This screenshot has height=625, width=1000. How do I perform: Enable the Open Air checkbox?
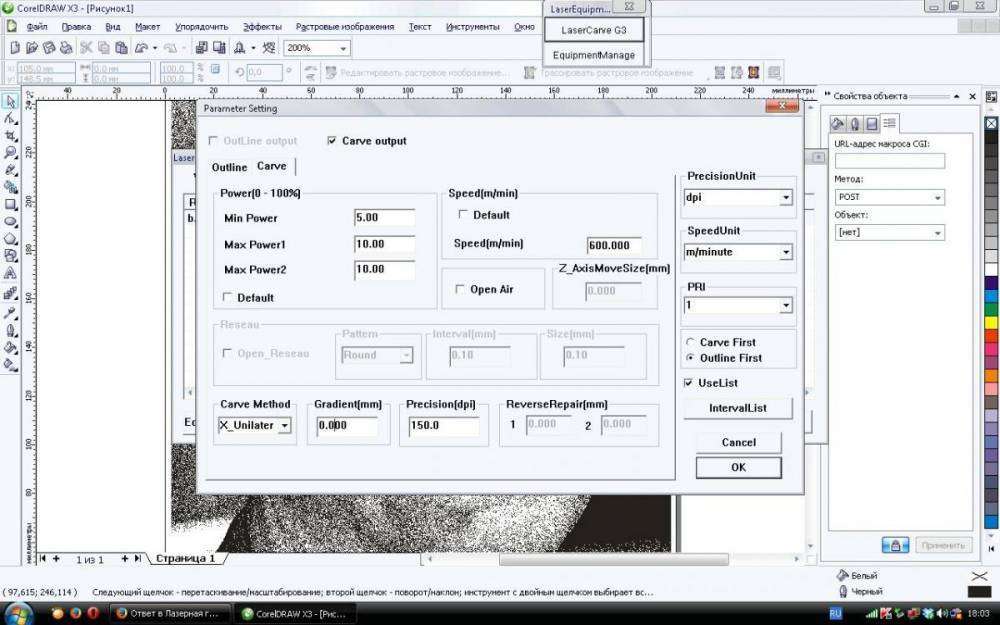click(x=461, y=290)
